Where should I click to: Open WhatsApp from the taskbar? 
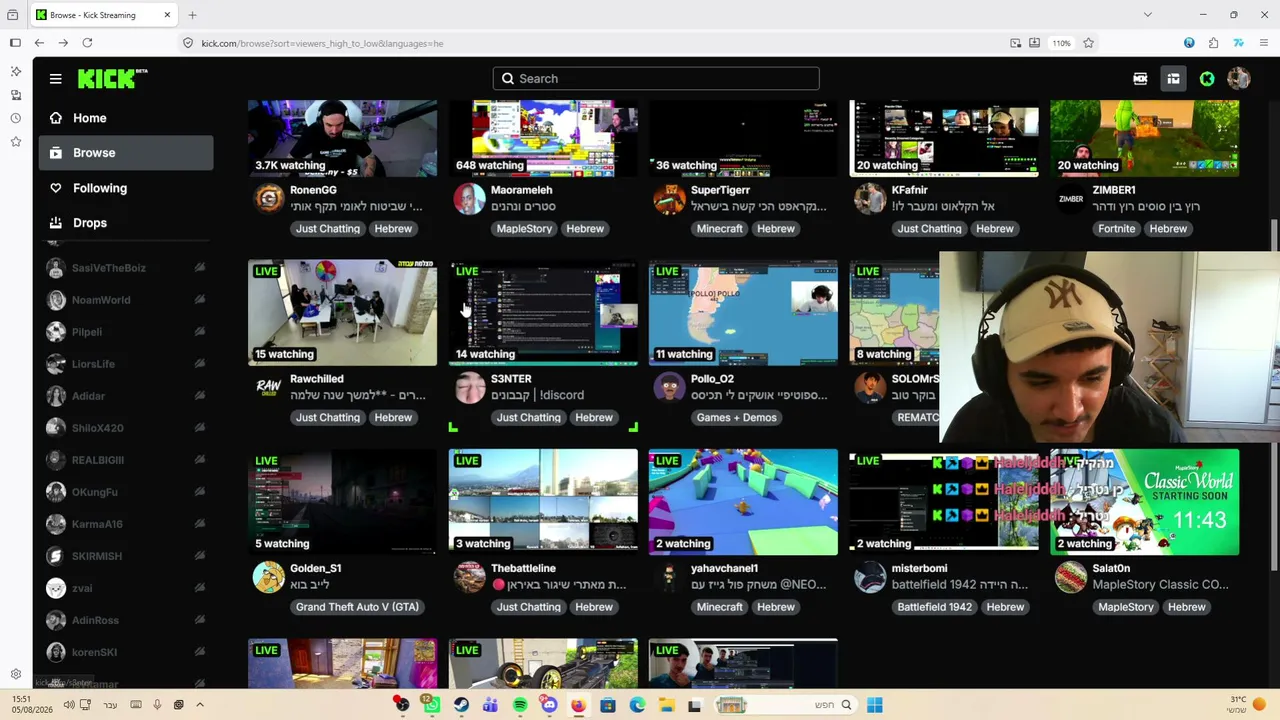pyautogui.click(x=431, y=705)
